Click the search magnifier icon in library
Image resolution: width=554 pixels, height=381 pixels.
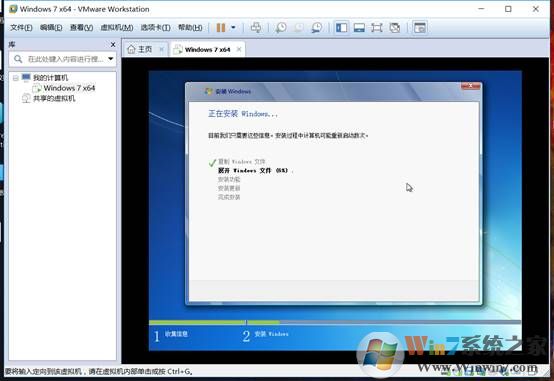[x=18, y=59]
